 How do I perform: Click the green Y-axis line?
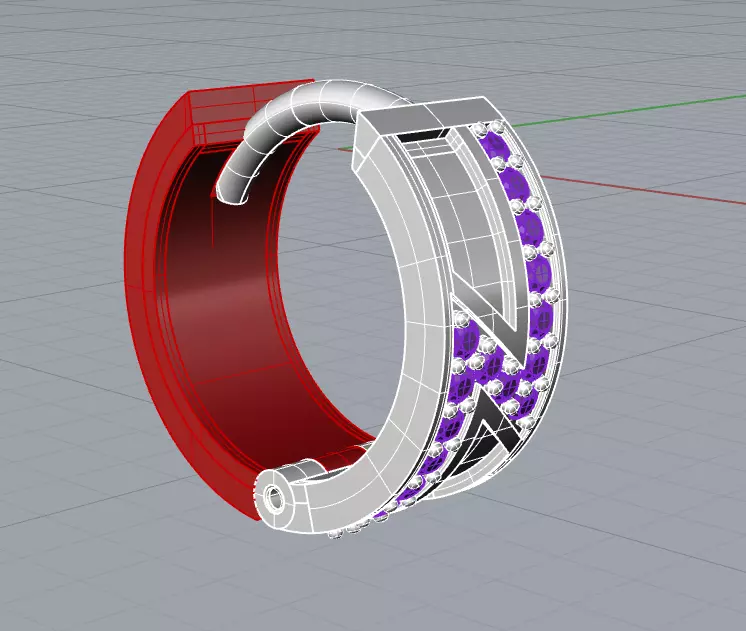pos(628,110)
